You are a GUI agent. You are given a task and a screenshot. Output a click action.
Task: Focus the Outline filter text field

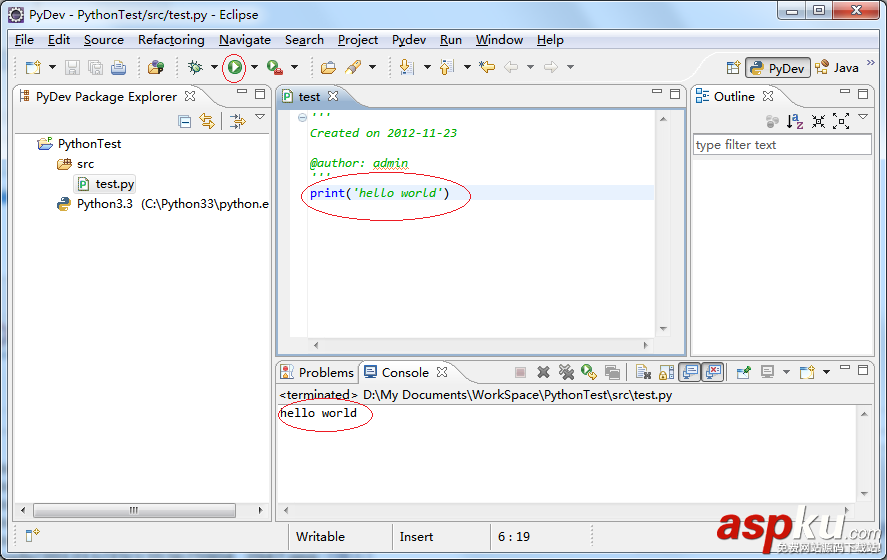tap(782, 145)
